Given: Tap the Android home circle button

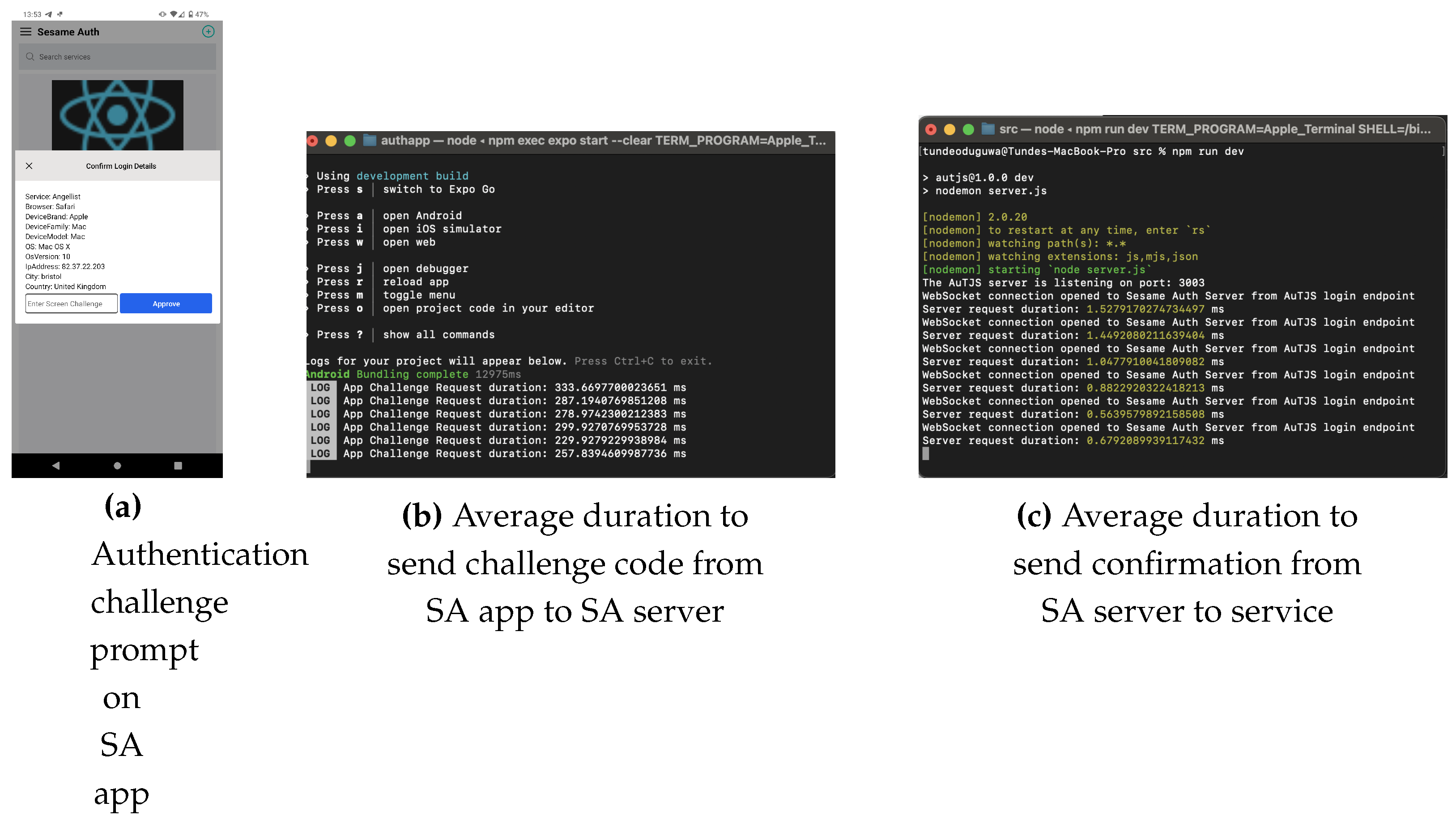Looking at the screenshot, I should tap(118, 466).
